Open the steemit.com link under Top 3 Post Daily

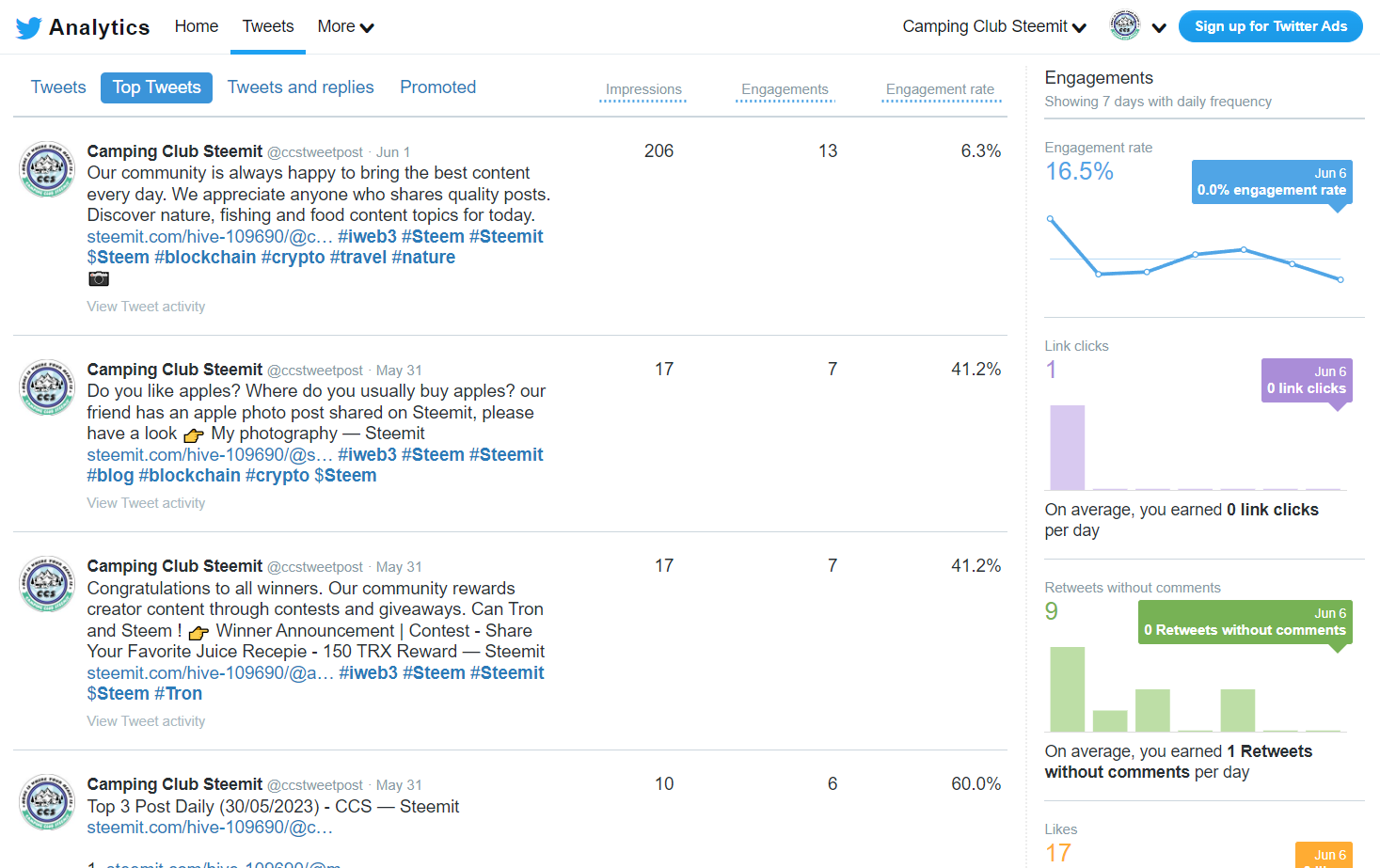point(210,828)
